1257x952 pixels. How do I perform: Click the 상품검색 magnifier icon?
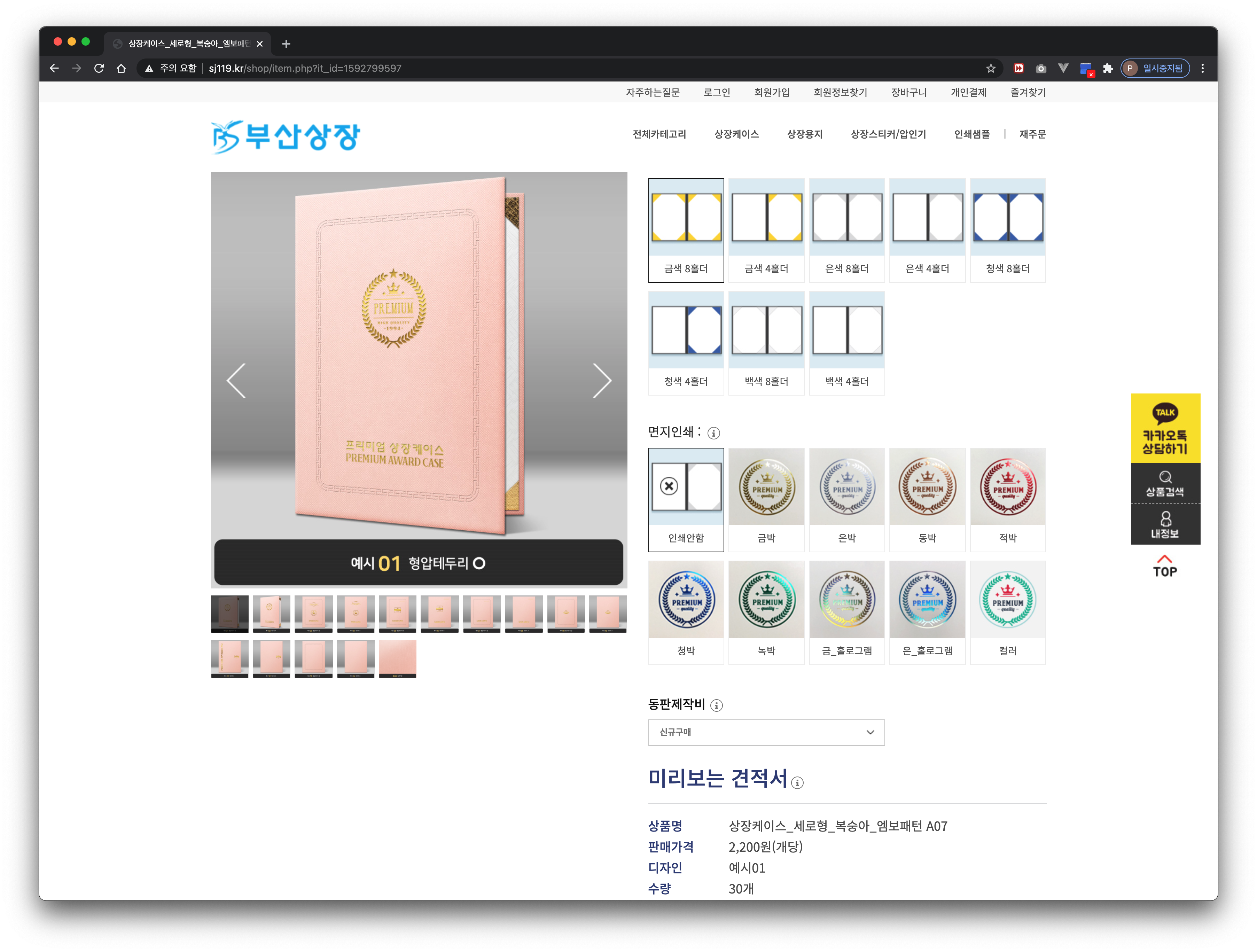tap(1165, 477)
